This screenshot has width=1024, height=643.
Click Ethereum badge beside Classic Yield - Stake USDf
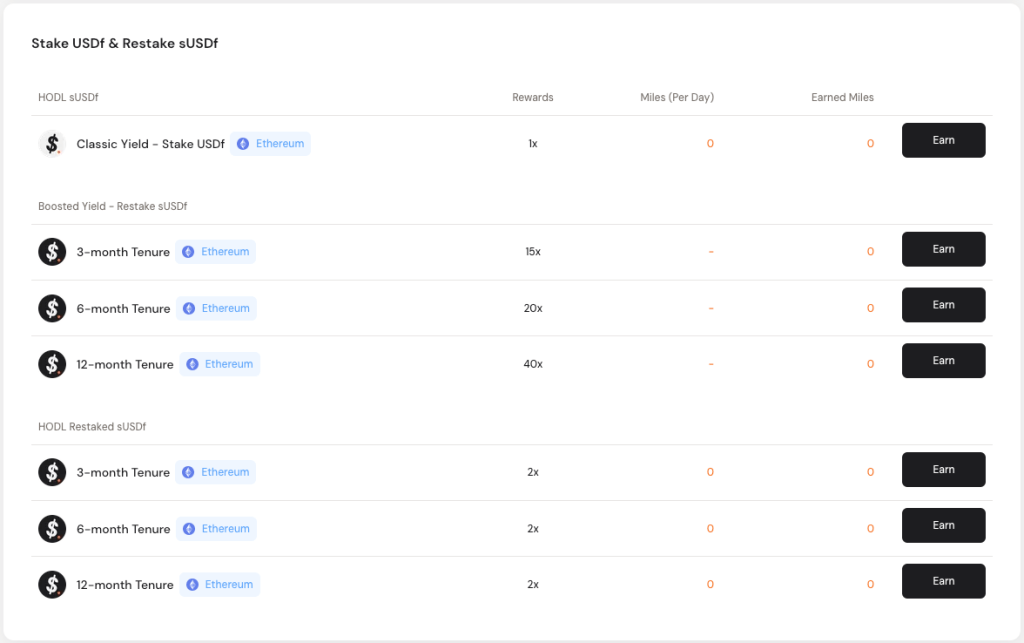(x=270, y=144)
